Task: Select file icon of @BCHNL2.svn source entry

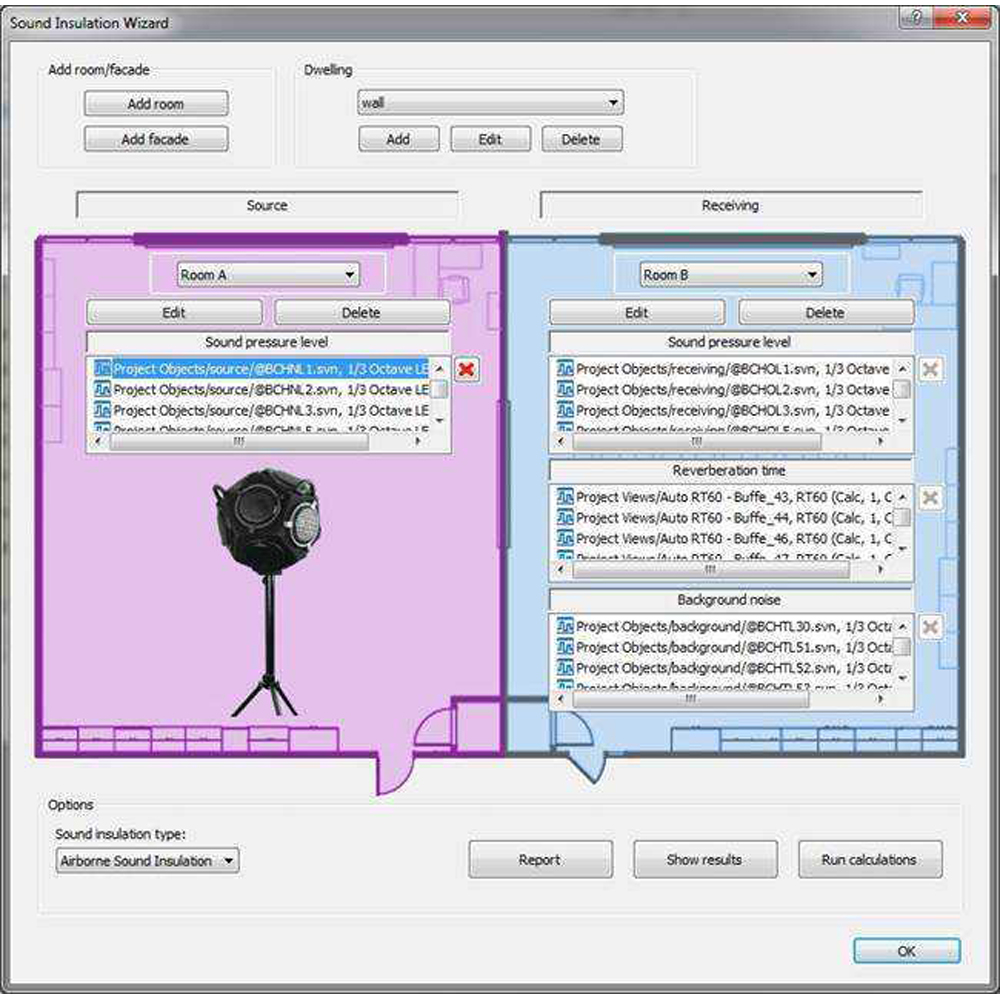Action: pyautogui.click(x=102, y=390)
